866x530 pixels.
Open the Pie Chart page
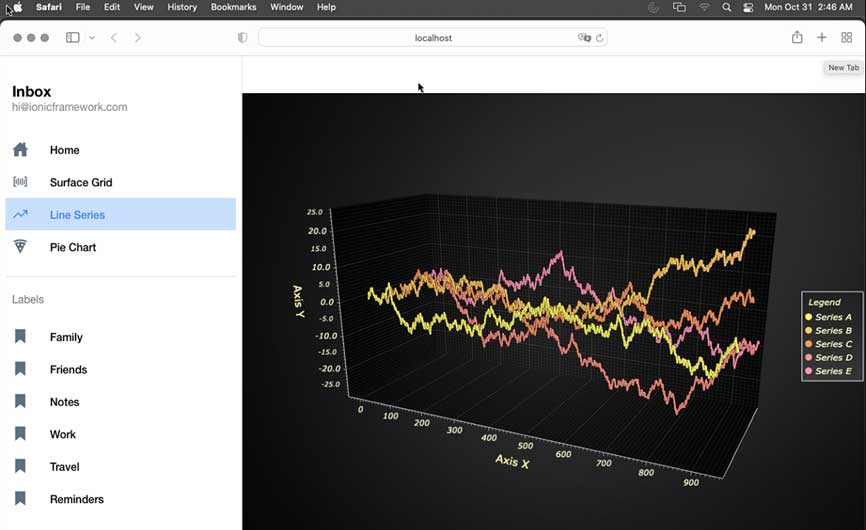(120, 247)
